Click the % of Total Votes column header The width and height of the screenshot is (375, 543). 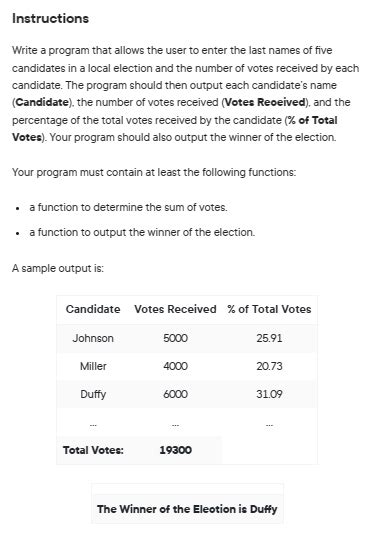269,309
